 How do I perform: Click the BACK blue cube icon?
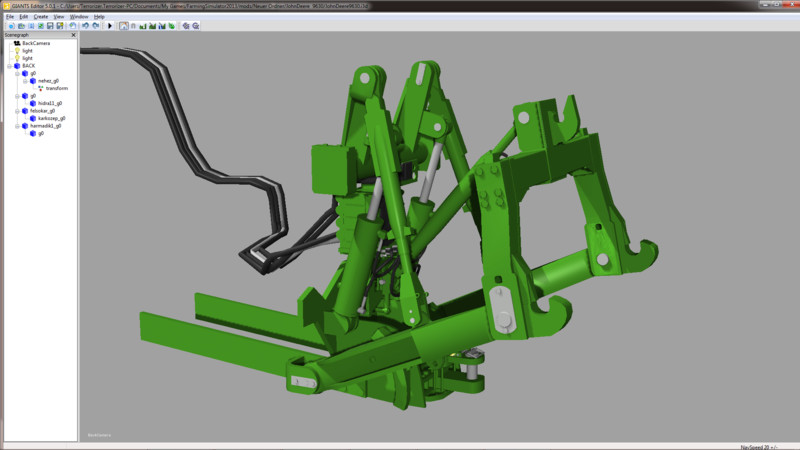17,66
